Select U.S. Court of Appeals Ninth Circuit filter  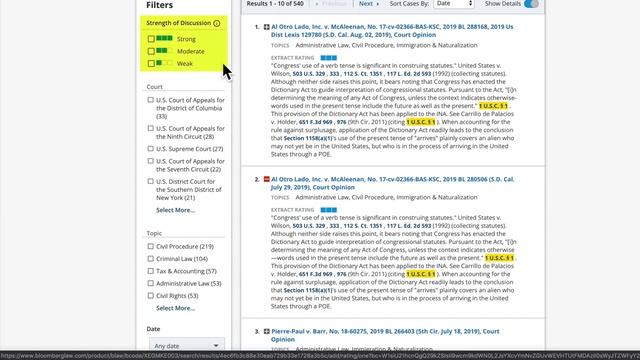pyautogui.click(x=151, y=128)
